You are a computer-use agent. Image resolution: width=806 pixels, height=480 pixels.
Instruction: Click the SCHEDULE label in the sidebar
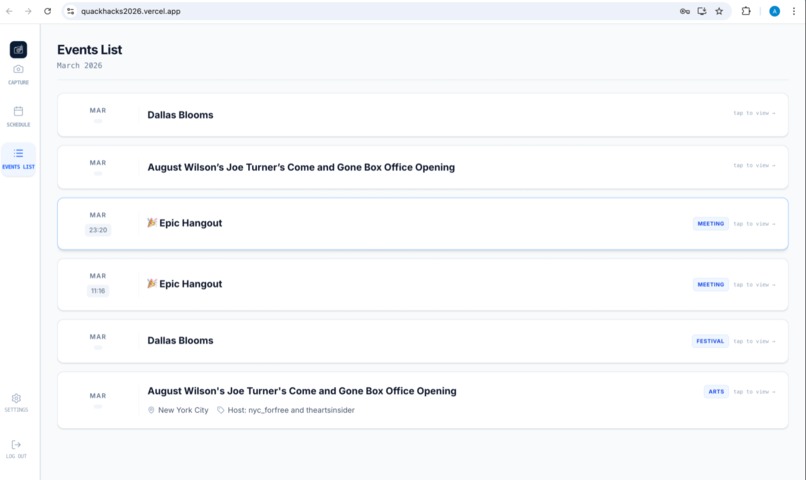tap(18, 124)
